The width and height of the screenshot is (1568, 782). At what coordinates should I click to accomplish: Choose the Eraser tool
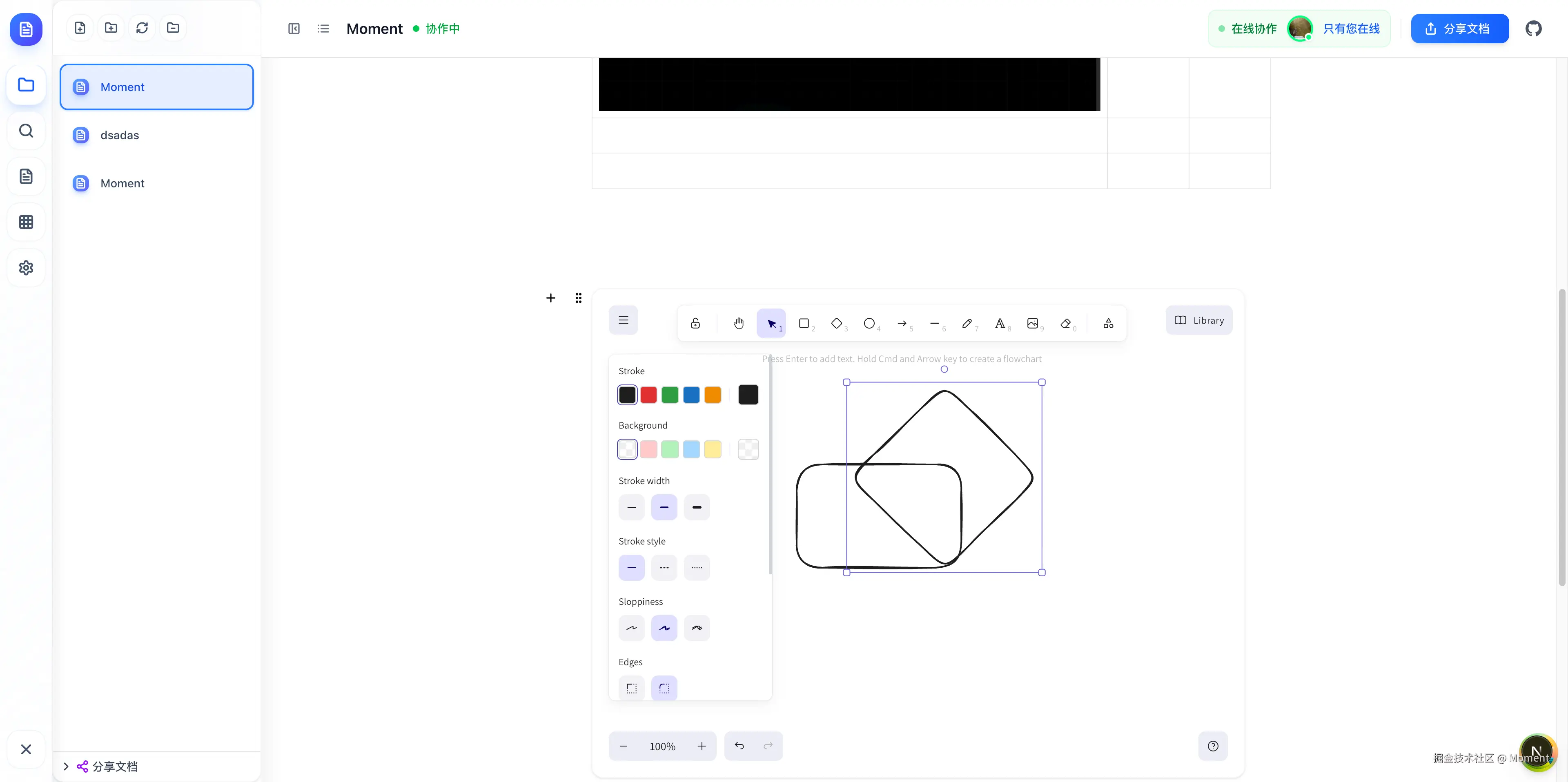click(x=1065, y=323)
